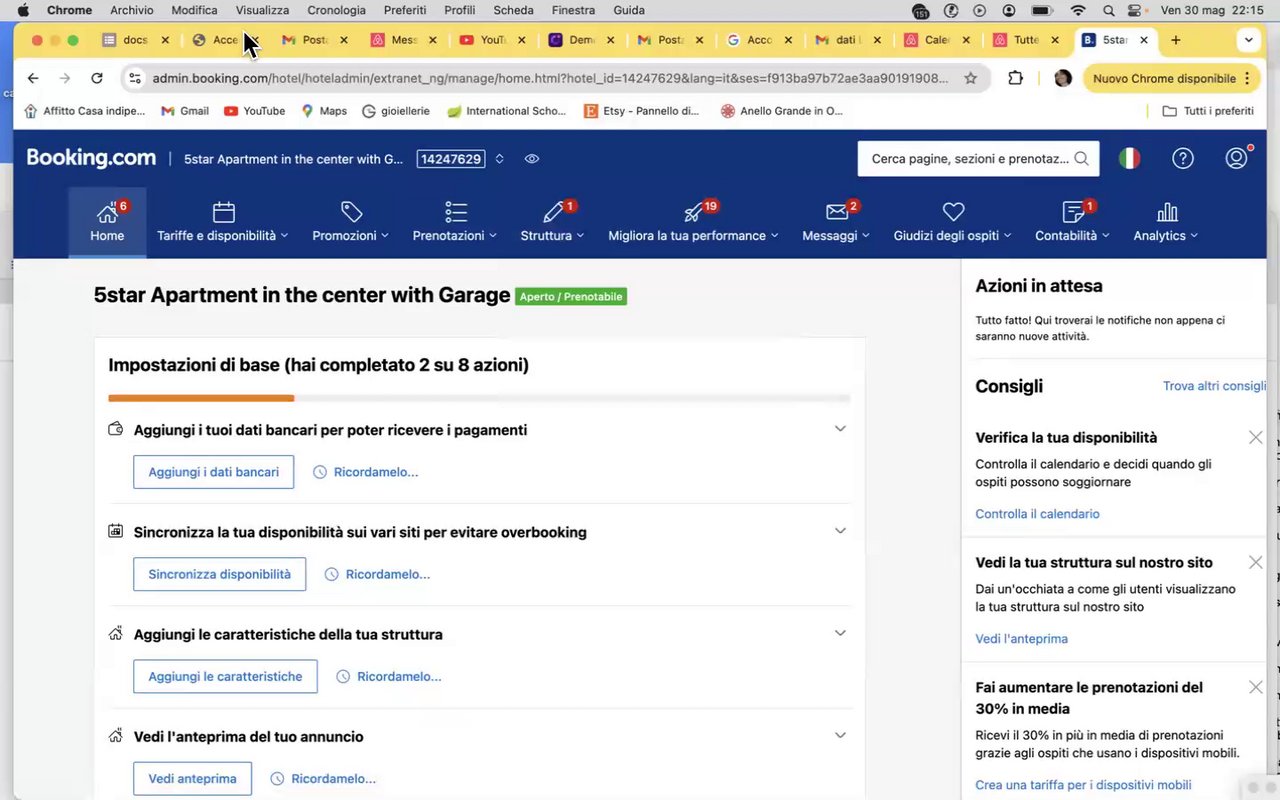
Task: Click the Analytics bar chart icon
Action: (x=1166, y=212)
